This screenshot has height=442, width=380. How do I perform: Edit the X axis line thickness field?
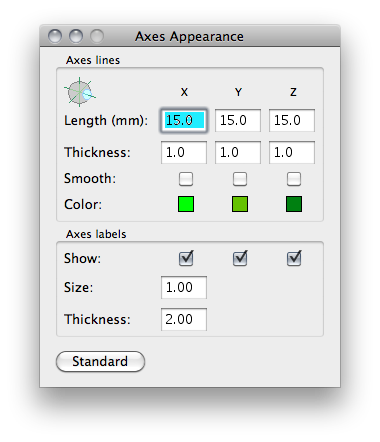click(x=184, y=152)
